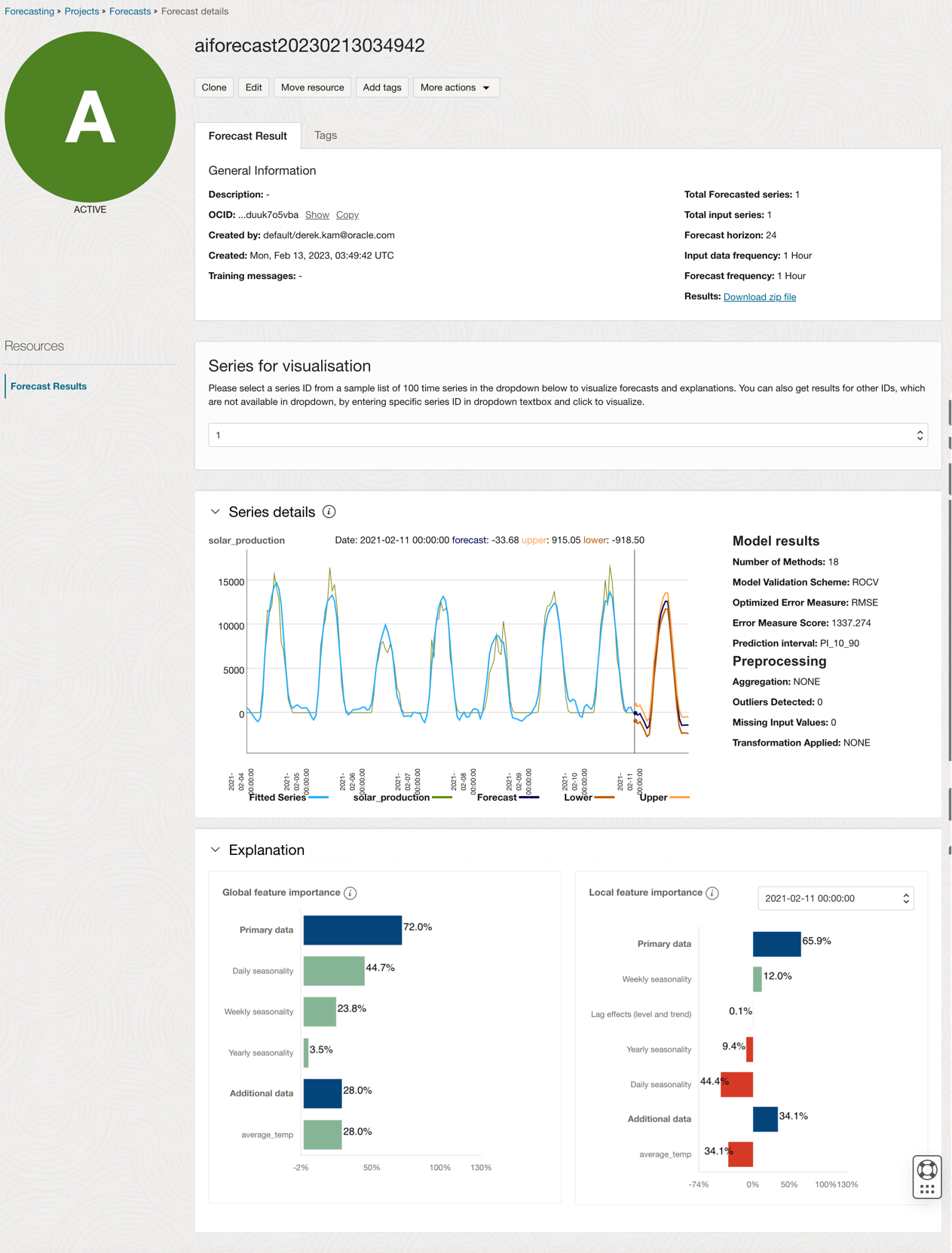
Task: Copy the OCID value
Action: pyautogui.click(x=347, y=215)
